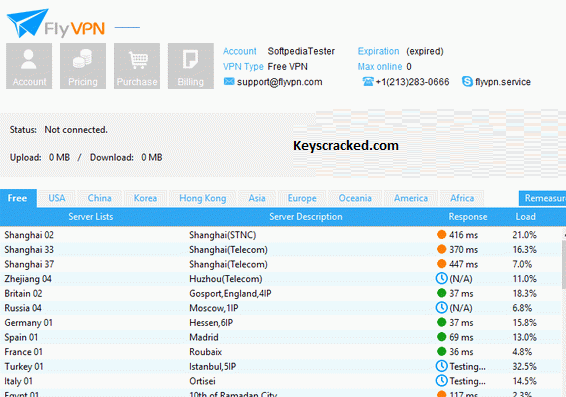Select the Britain 02 server row

click(281, 293)
